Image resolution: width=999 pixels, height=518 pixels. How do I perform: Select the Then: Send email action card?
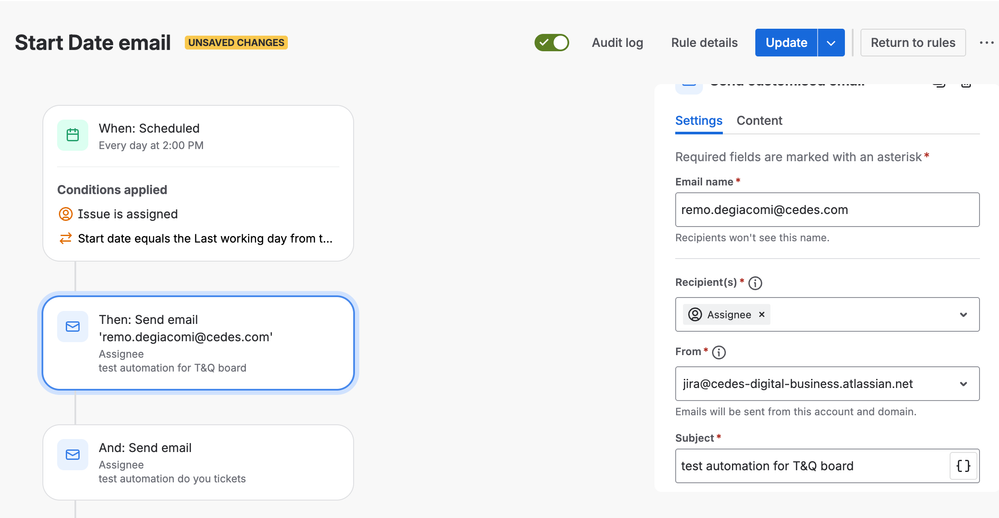[198, 343]
